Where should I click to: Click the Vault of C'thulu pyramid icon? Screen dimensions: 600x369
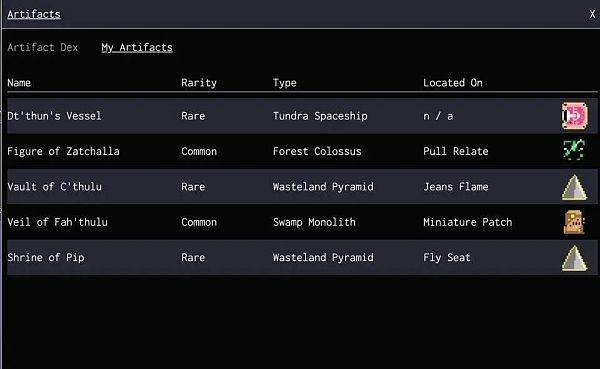point(574,187)
